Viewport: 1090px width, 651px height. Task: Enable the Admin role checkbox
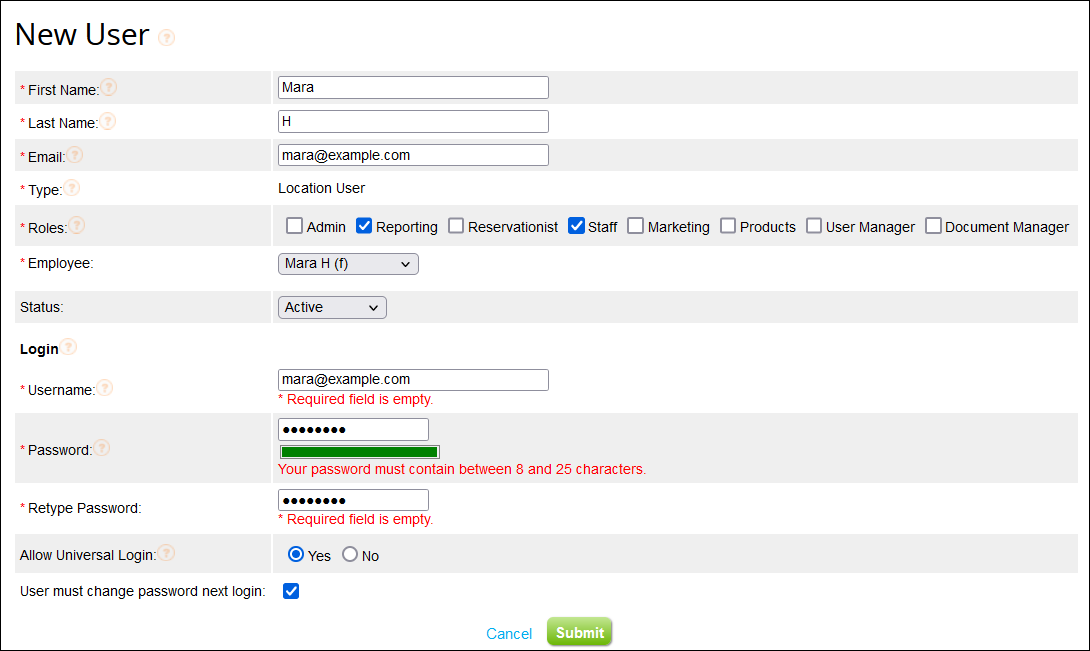294,225
